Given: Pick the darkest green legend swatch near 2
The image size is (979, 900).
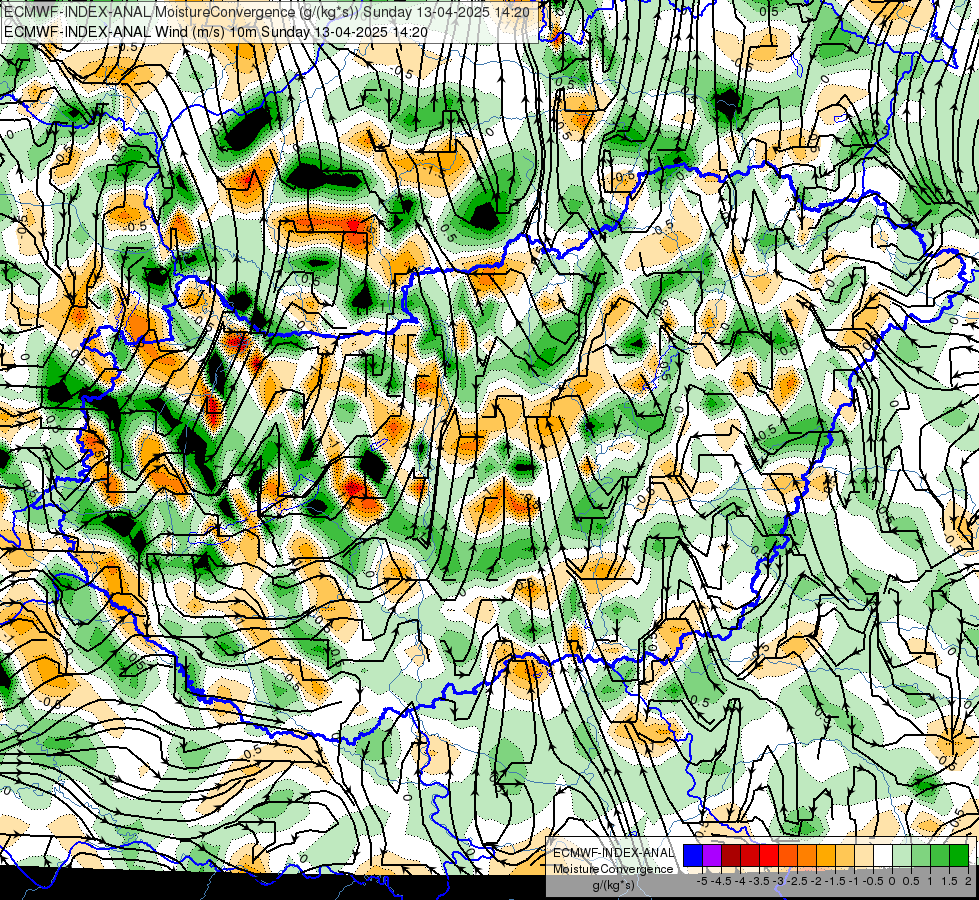Looking at the screenshot, I should [x=959, y=855].
